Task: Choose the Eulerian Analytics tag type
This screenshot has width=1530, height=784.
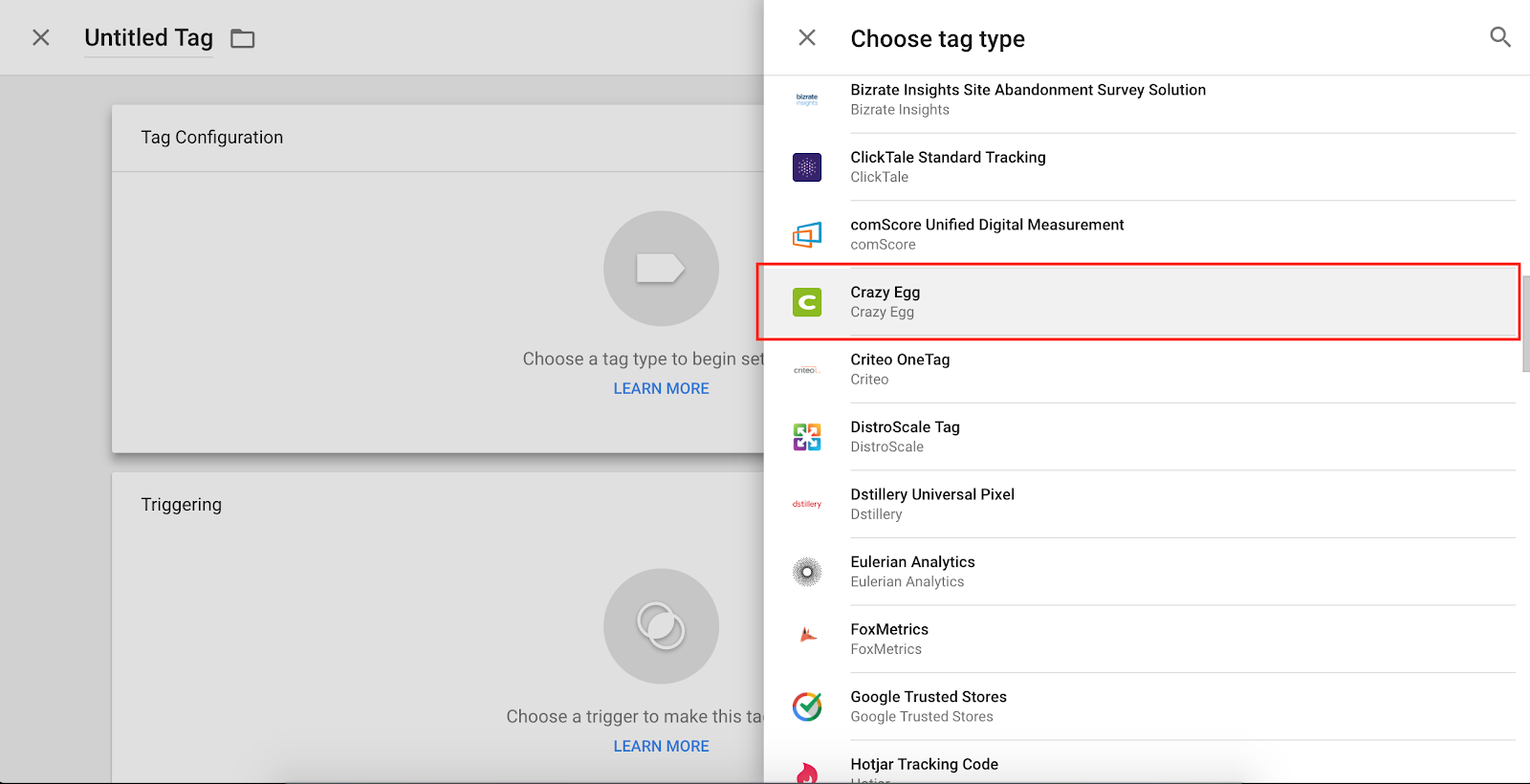Action: pyautogui.click(x=1140, y=572)
